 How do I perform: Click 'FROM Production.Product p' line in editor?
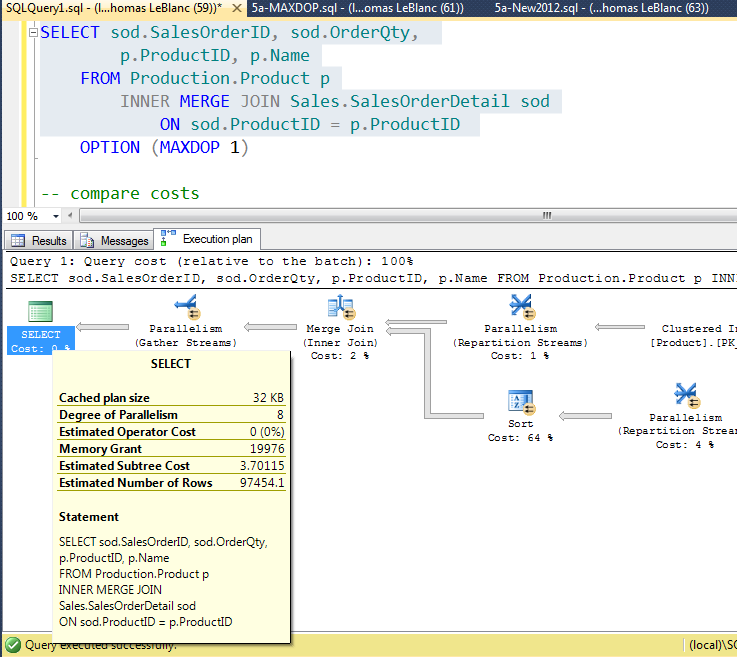pos(205,78)
